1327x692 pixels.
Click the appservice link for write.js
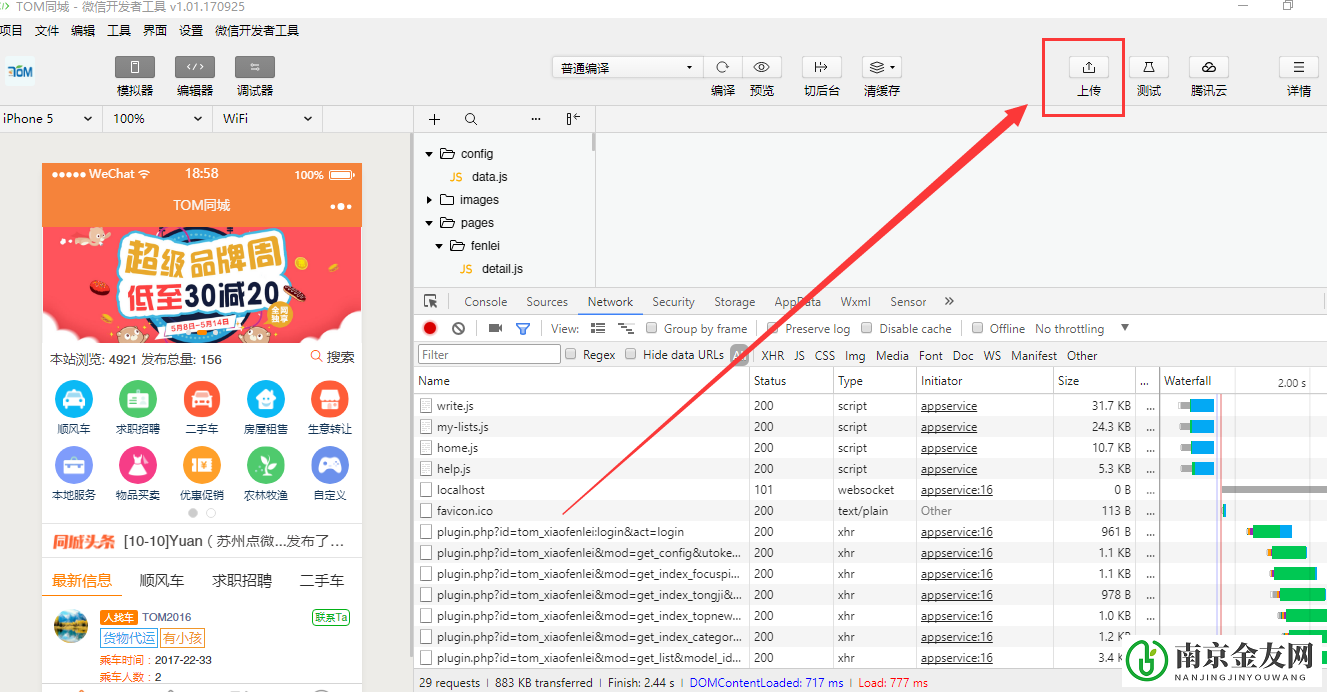coord(948,406)
